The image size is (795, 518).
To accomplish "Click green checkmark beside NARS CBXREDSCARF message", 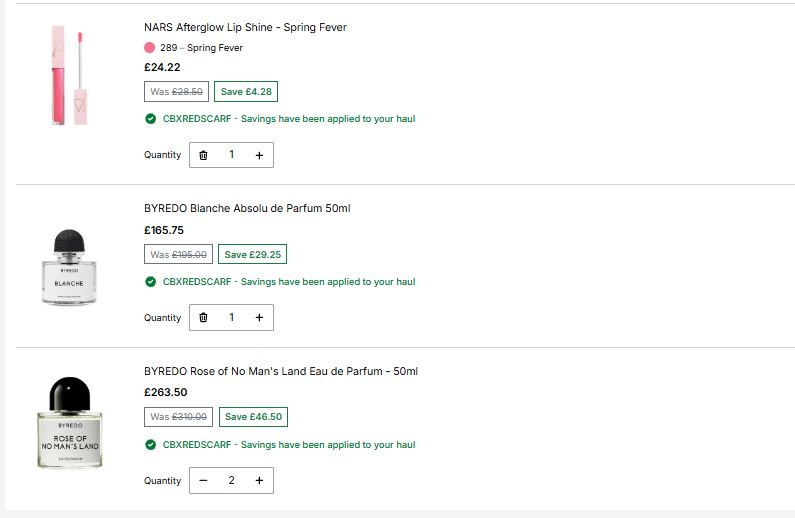I will tap(151, 119).
